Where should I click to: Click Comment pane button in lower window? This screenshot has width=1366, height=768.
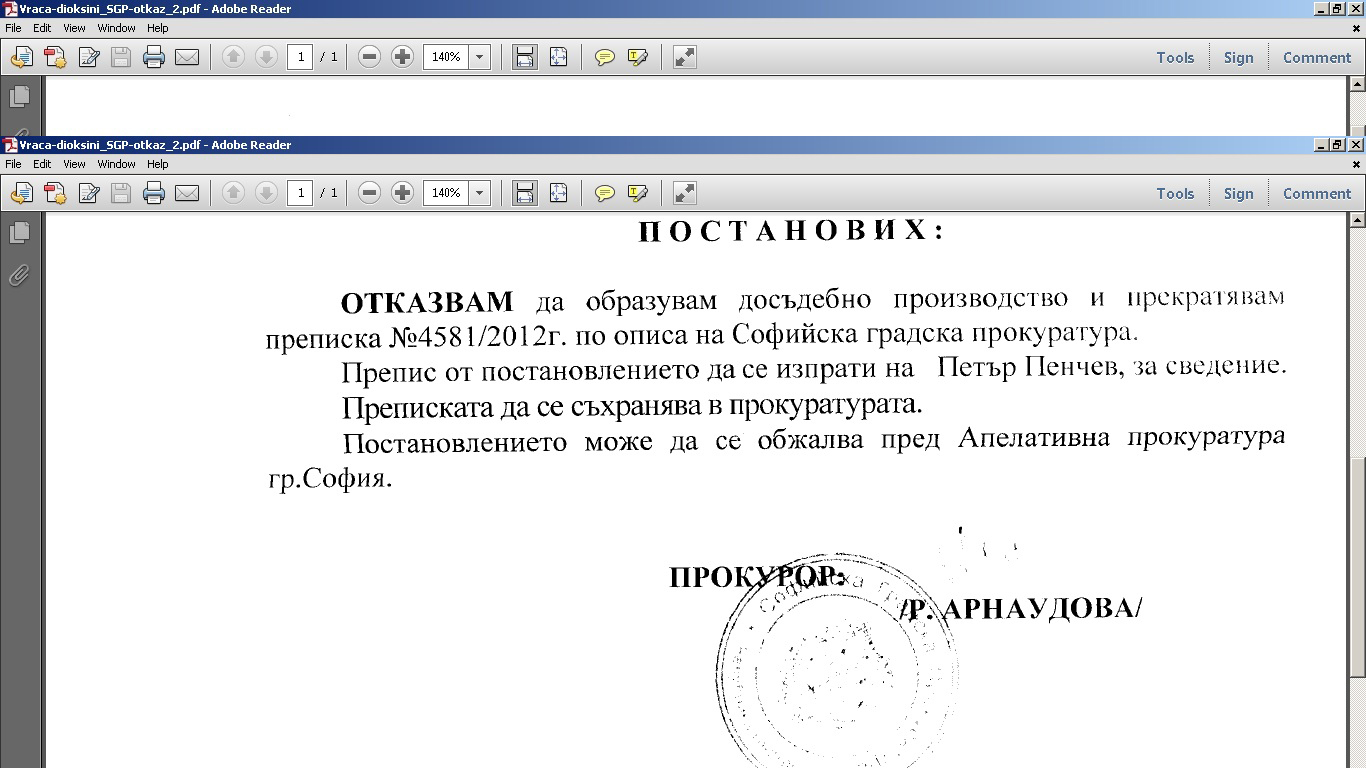[x=1316, y=194]
